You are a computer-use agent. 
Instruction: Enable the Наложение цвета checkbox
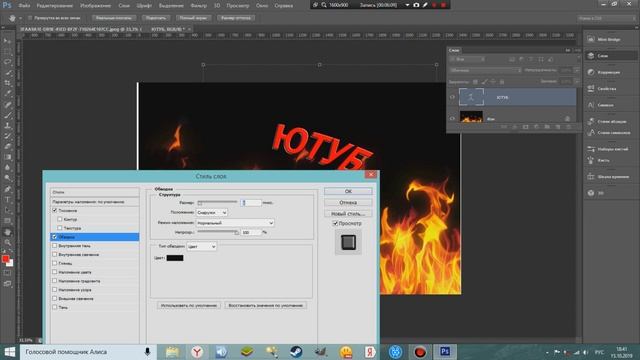click(55, 272)
